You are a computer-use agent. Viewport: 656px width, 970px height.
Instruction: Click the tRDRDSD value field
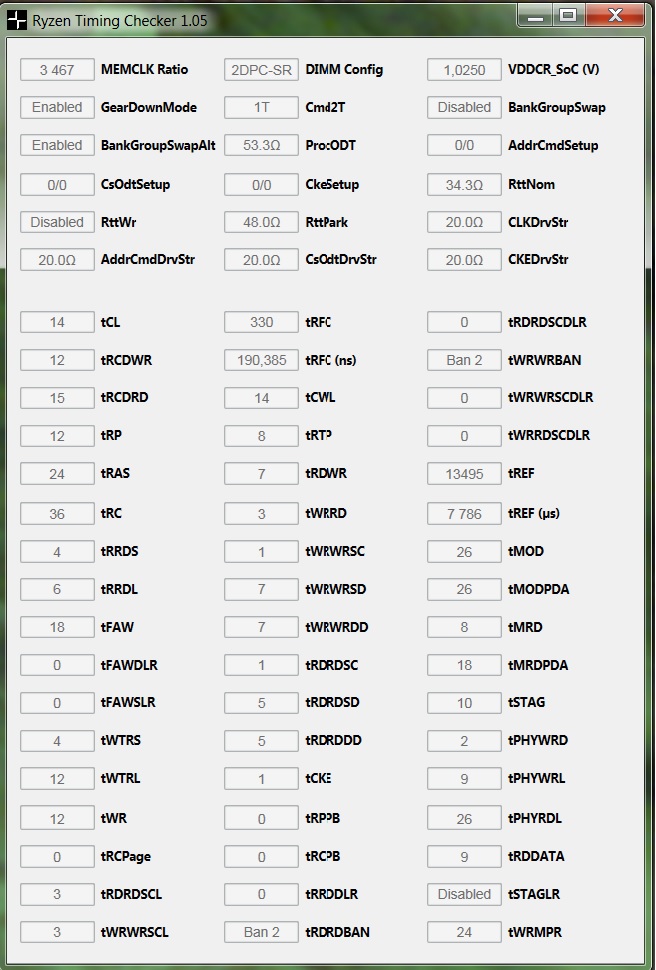coord(261,703)
